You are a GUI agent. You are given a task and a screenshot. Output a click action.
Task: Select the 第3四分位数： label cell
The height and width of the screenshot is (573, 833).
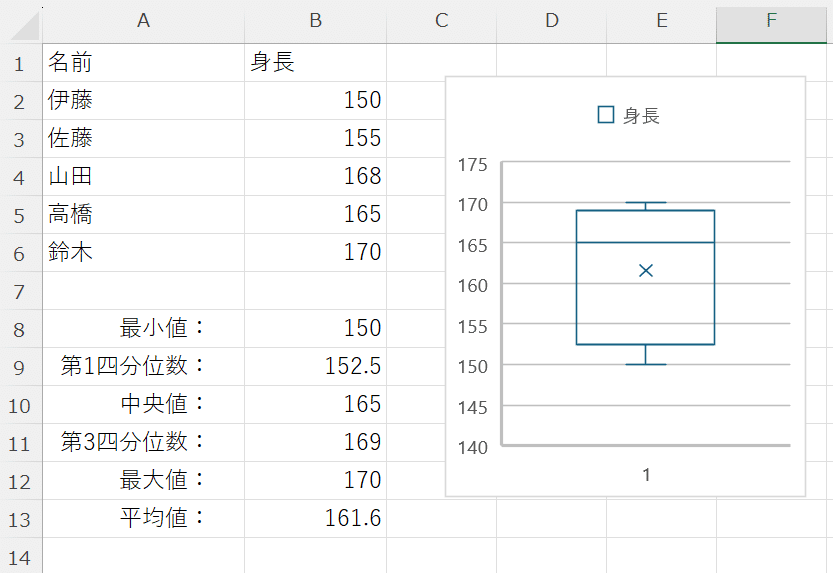[x=143, y=442]
